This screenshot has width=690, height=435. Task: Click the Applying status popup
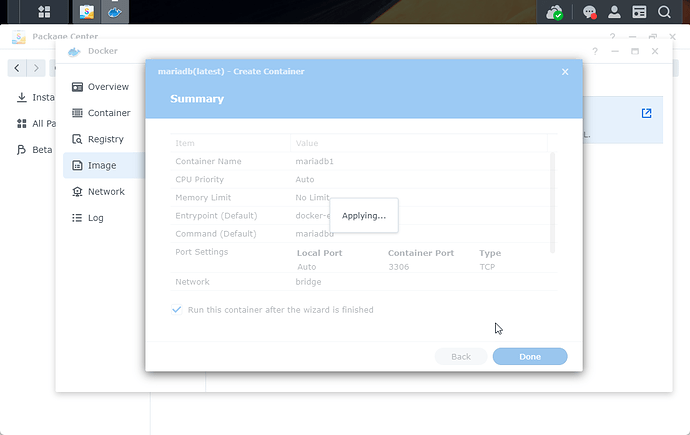click(x=364, y=216)
